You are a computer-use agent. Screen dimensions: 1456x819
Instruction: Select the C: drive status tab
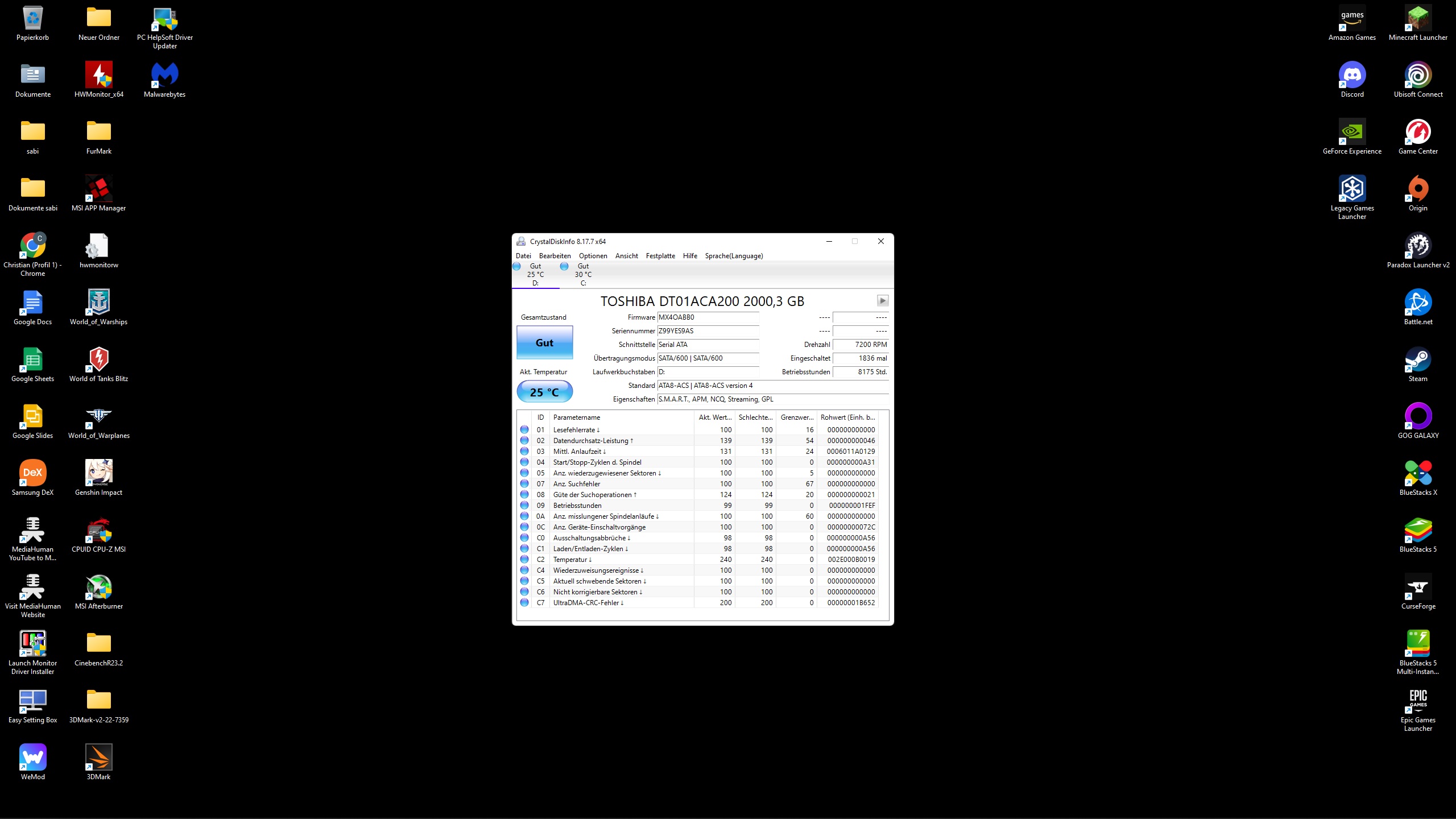(x=583, y=274)
